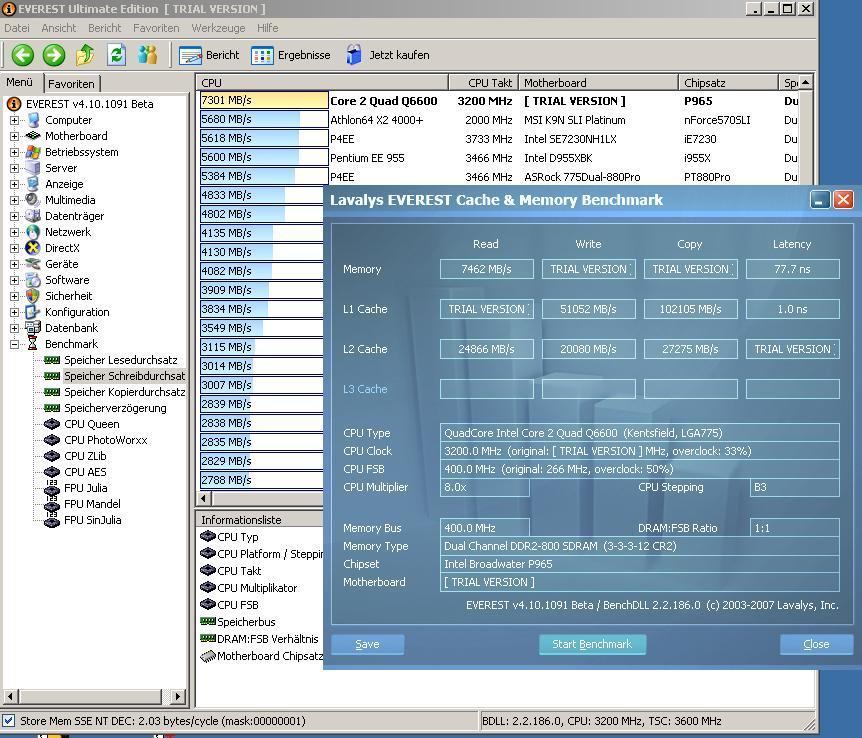Click the CPU Takt column header
Image resolution: width=862 pixels, height=738 pixels.
[482, 83]
